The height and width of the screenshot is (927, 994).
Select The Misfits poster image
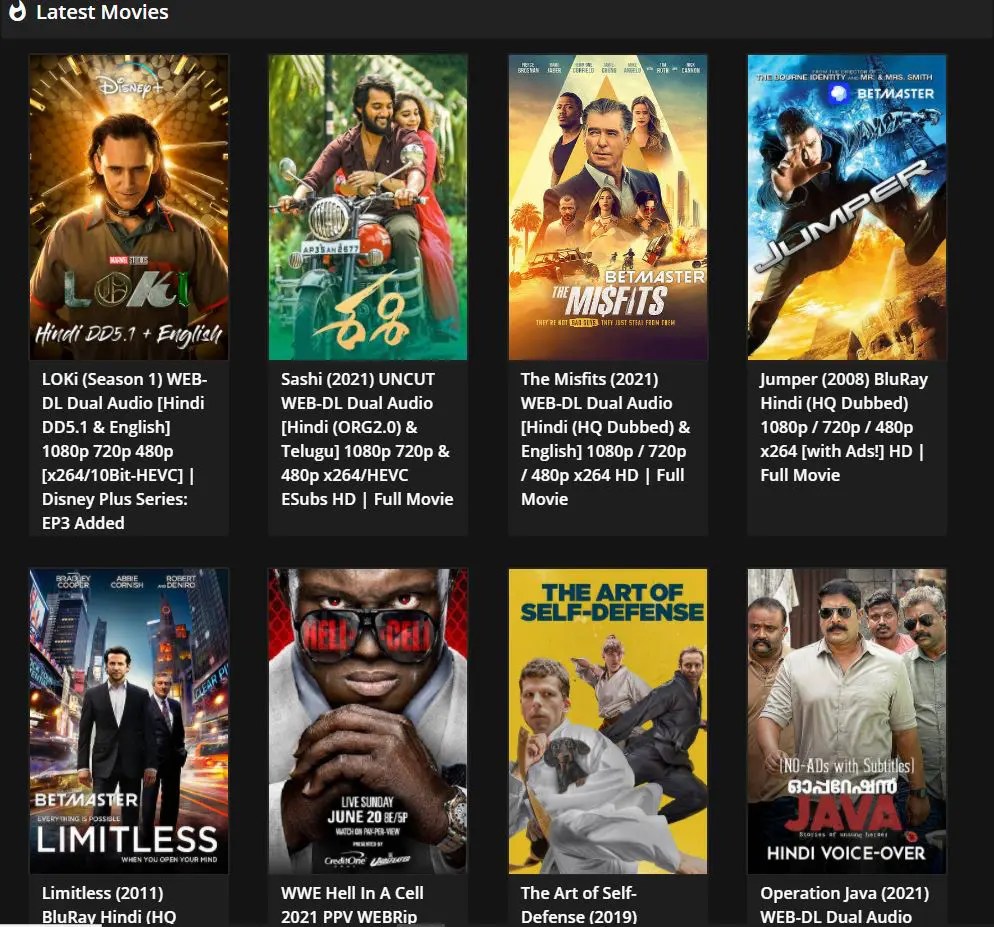click(x=608, y=207)
